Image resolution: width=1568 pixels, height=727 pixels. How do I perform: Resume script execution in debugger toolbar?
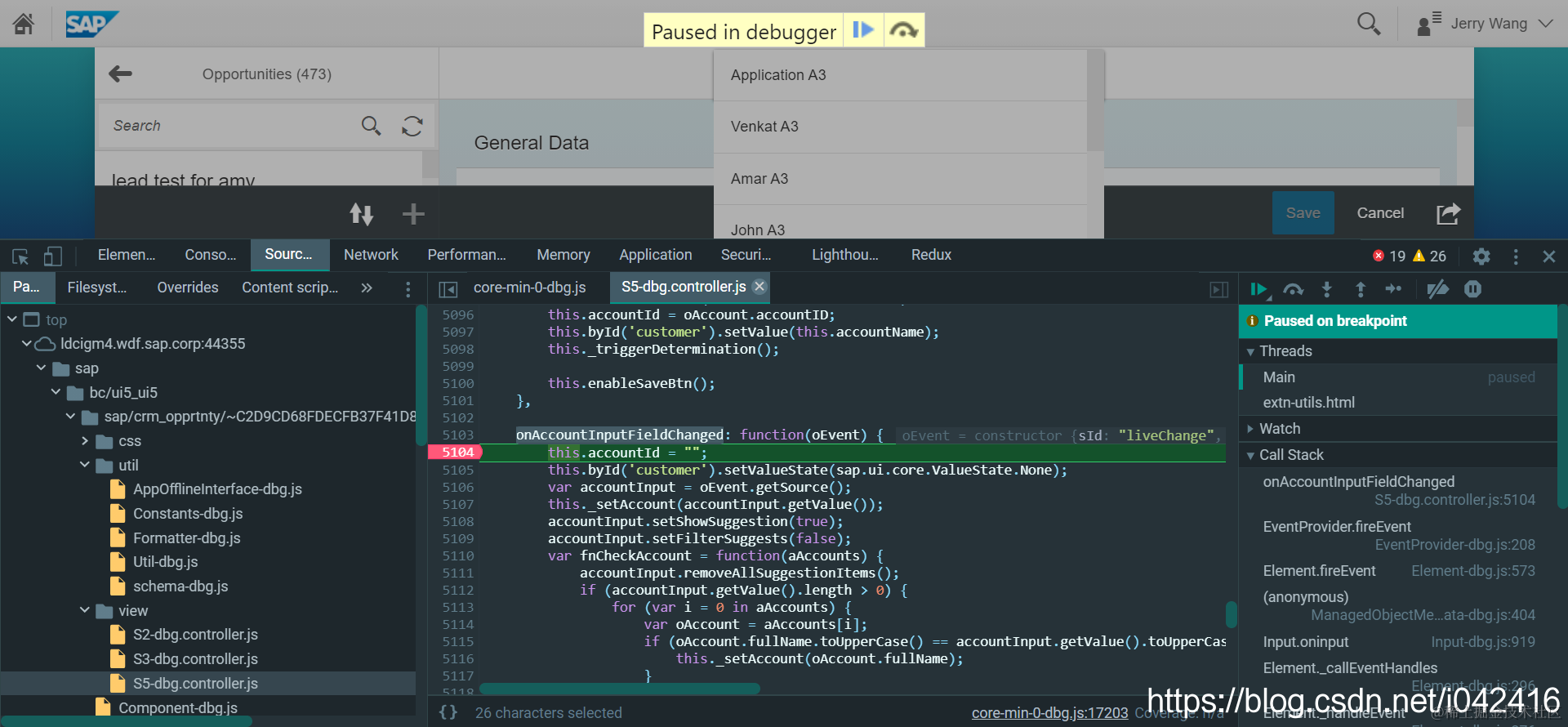pyautogui.click(x=1259, y=289)
